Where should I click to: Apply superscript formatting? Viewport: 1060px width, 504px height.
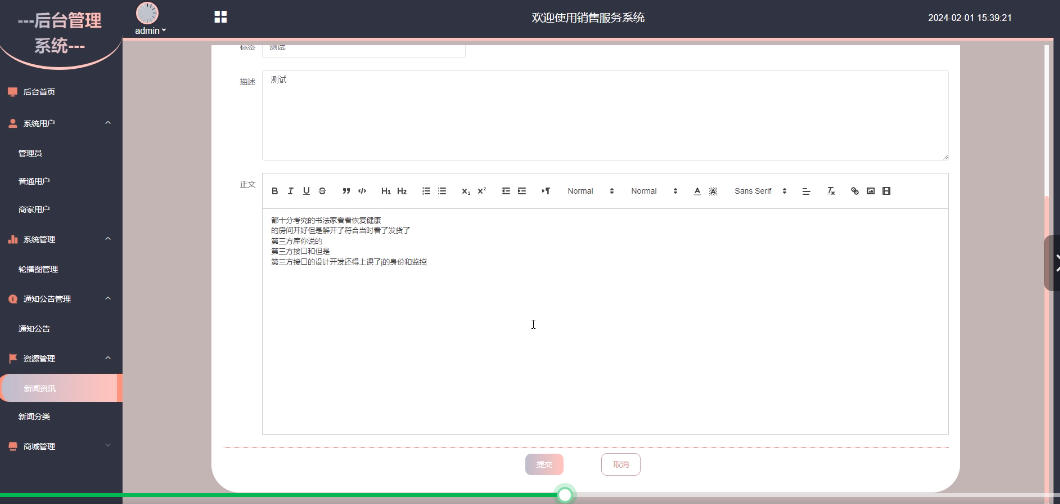[x=482, y=191]
